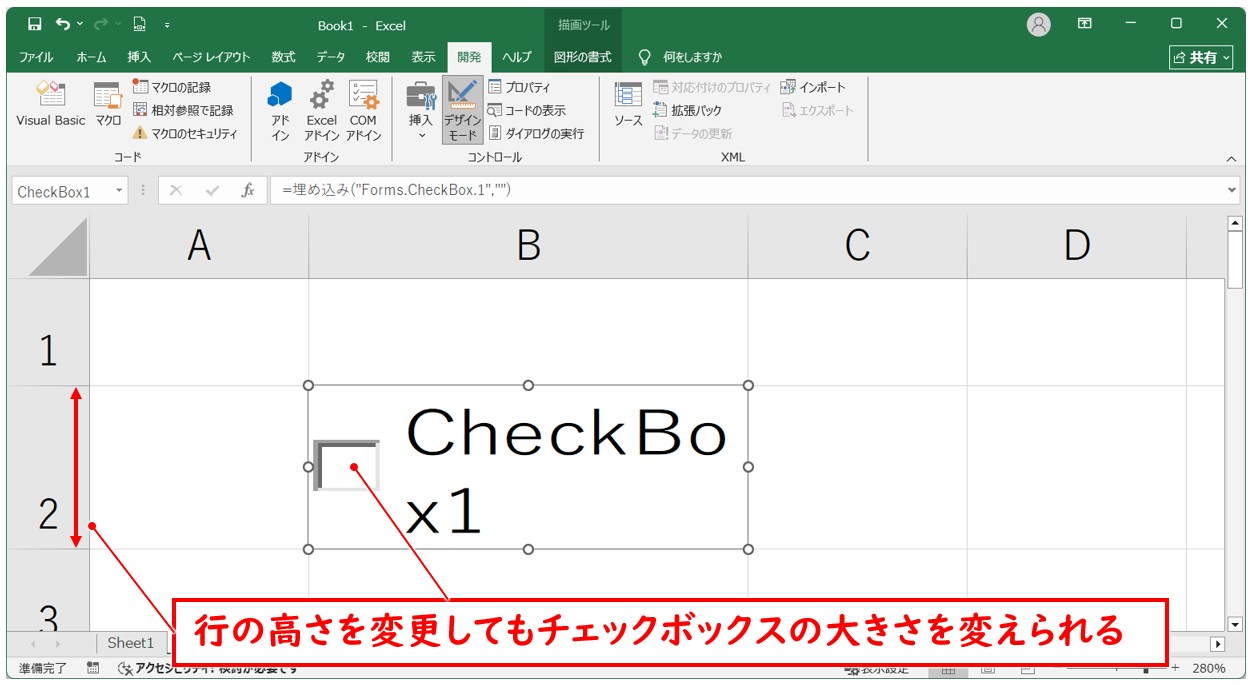Open the アドイン store icon
The image size is (1253, 685).
tap(280, 110)
